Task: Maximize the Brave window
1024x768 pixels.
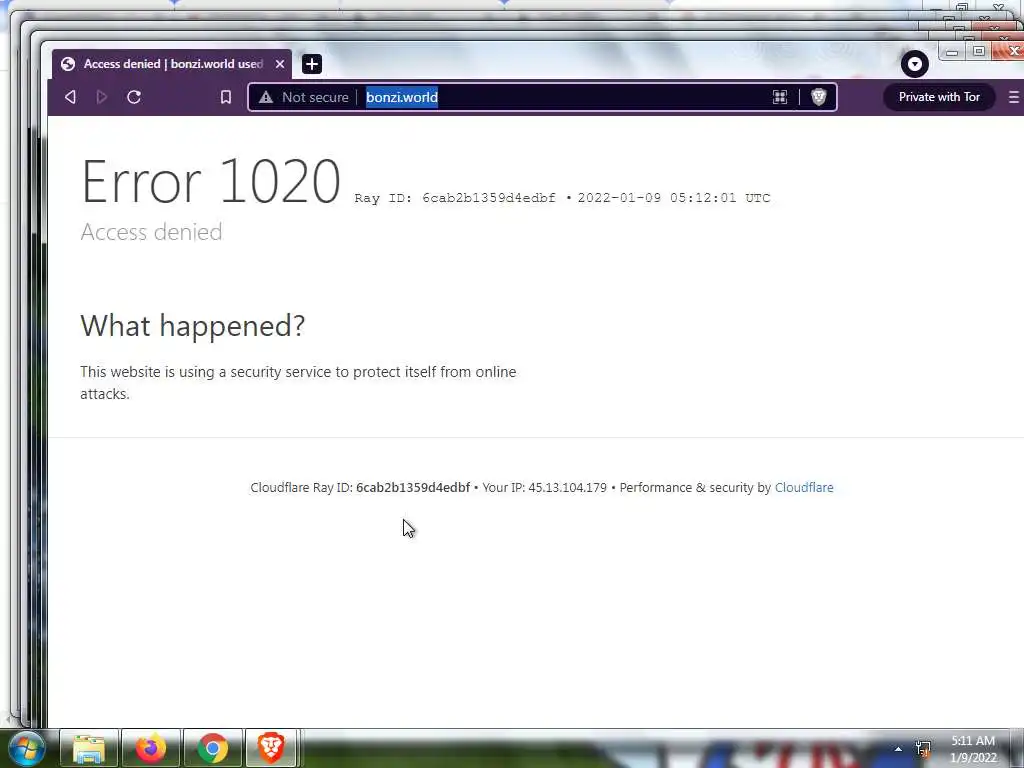Action: pyautogui.click(x=978, y=51)
